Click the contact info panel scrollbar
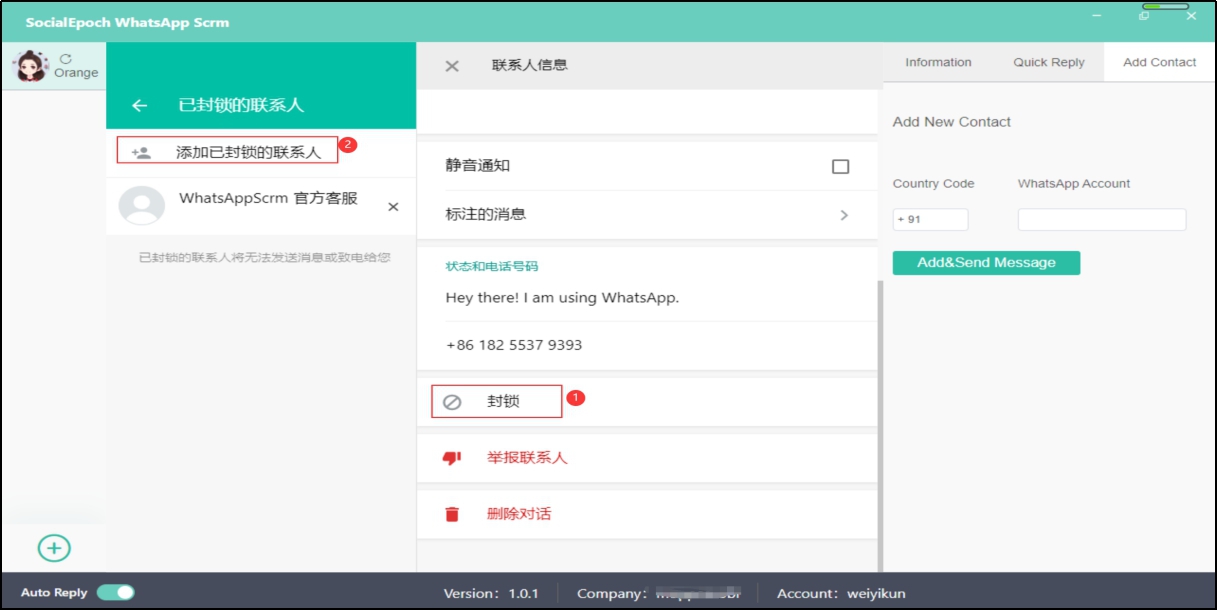The height and width of the screenshot is (611, 1219). tap(880, 425)
